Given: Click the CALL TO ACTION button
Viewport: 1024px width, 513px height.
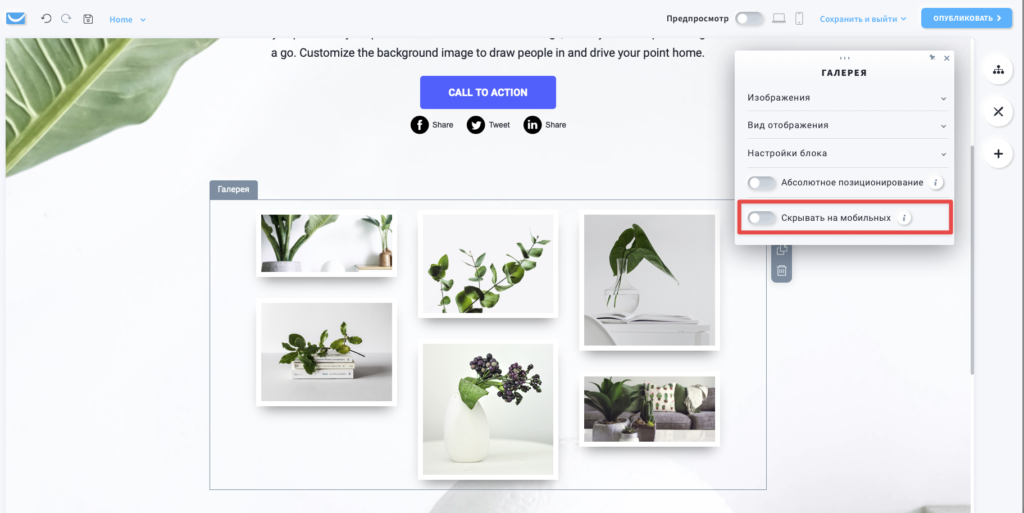Looking at the screenshot, I should click(488, 93).
